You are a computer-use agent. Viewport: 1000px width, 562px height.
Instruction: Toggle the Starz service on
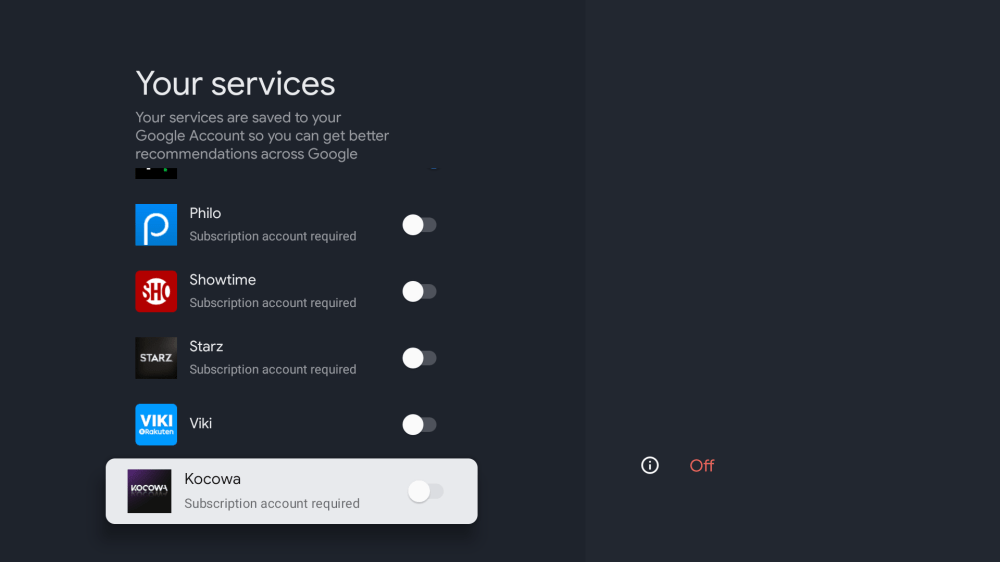point(419,358)
